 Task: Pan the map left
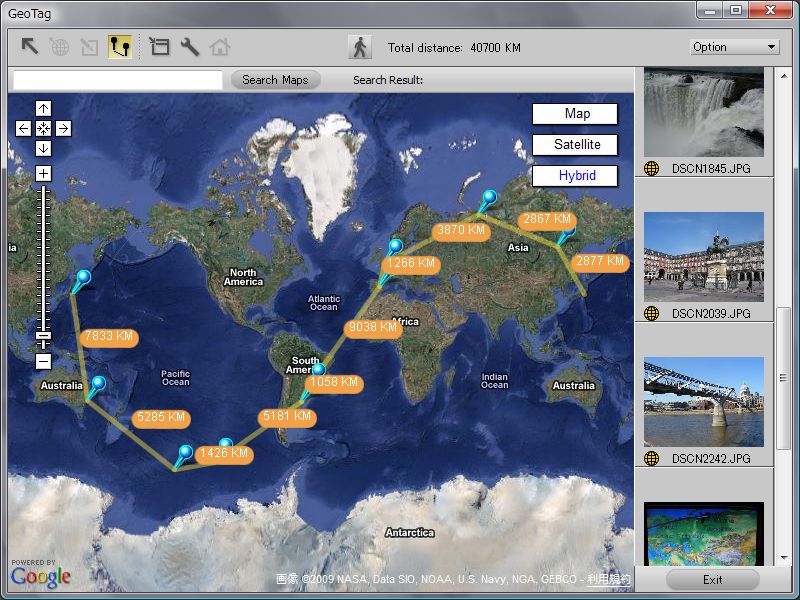[23, 128]
